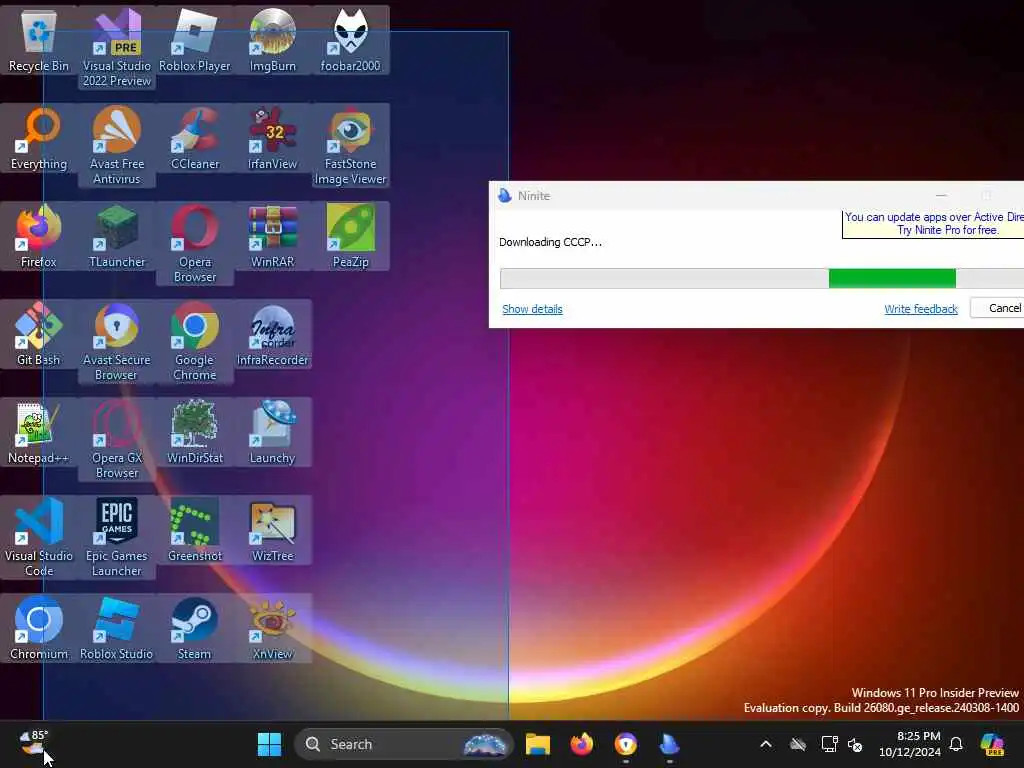Click the cloud sync tray icon
1024x768 pixels.
click(797, 744)
